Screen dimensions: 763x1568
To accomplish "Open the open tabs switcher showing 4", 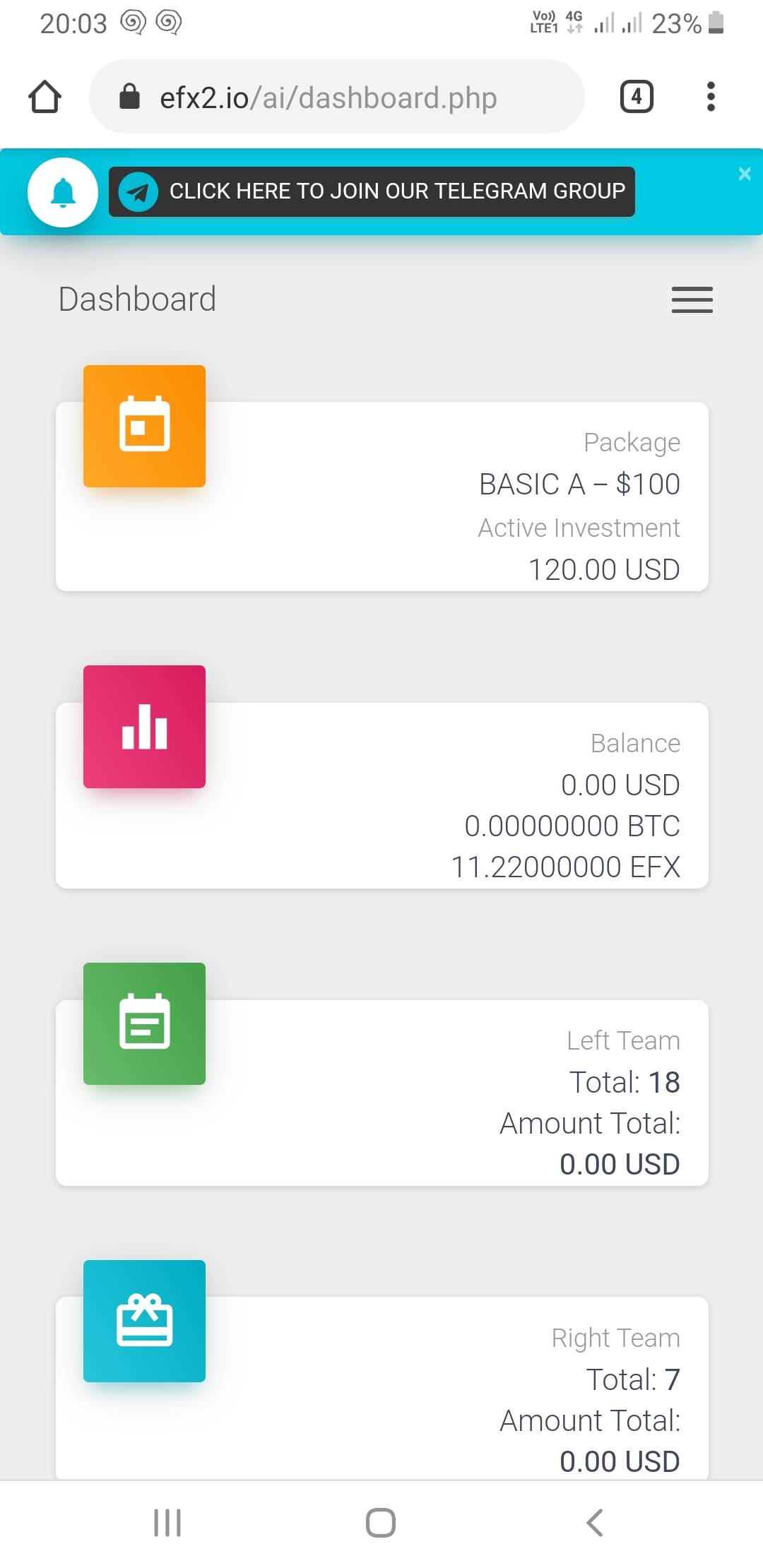I will point(637,97).
